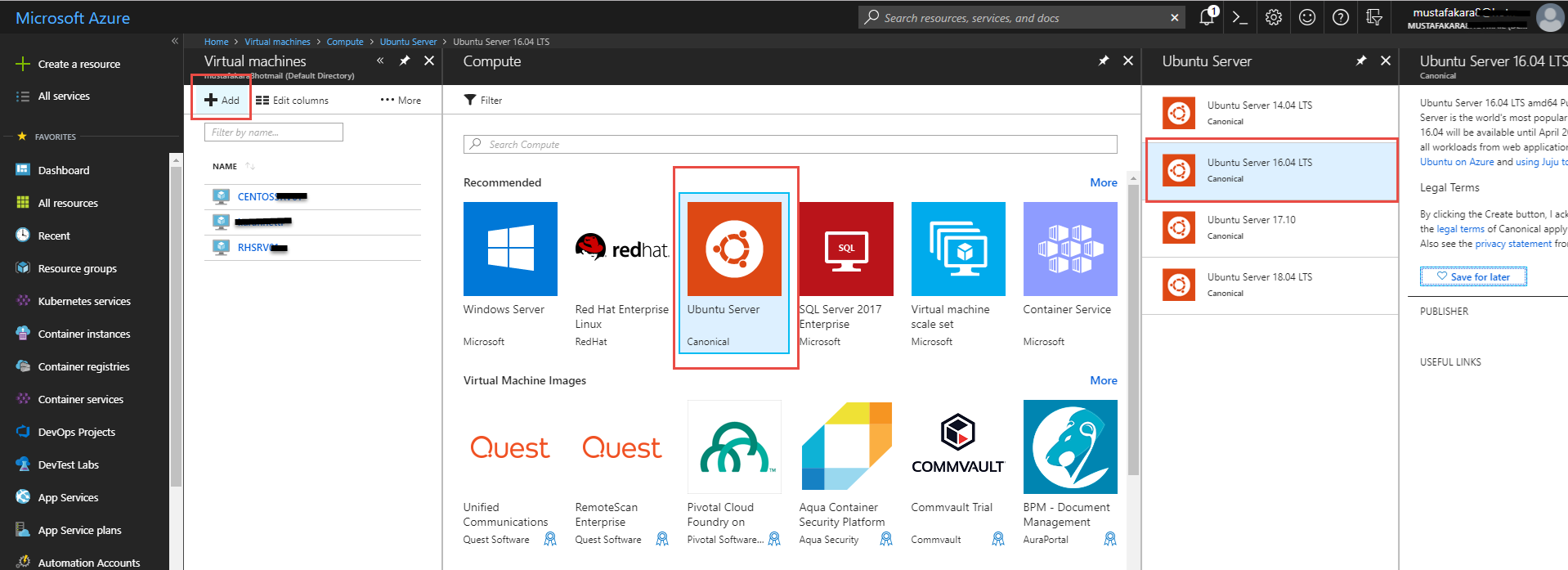
Task: Click the Virtual machines breadcrumb link
Action: click(277, 42)
